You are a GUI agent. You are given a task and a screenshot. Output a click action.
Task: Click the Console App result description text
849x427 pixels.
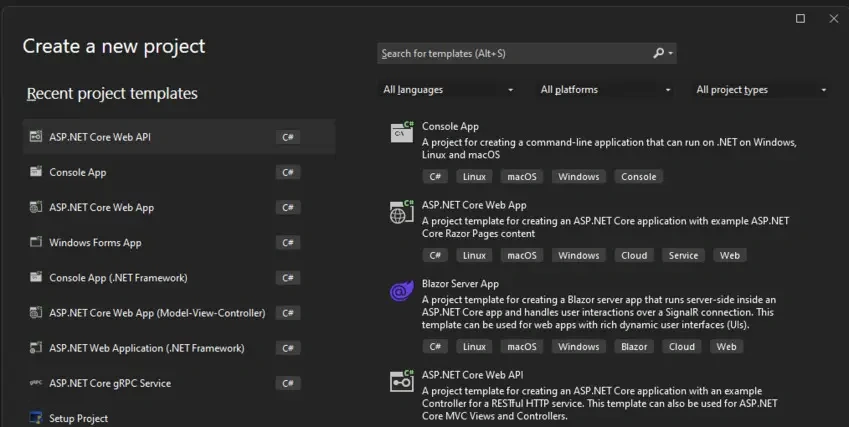(609, 148)
